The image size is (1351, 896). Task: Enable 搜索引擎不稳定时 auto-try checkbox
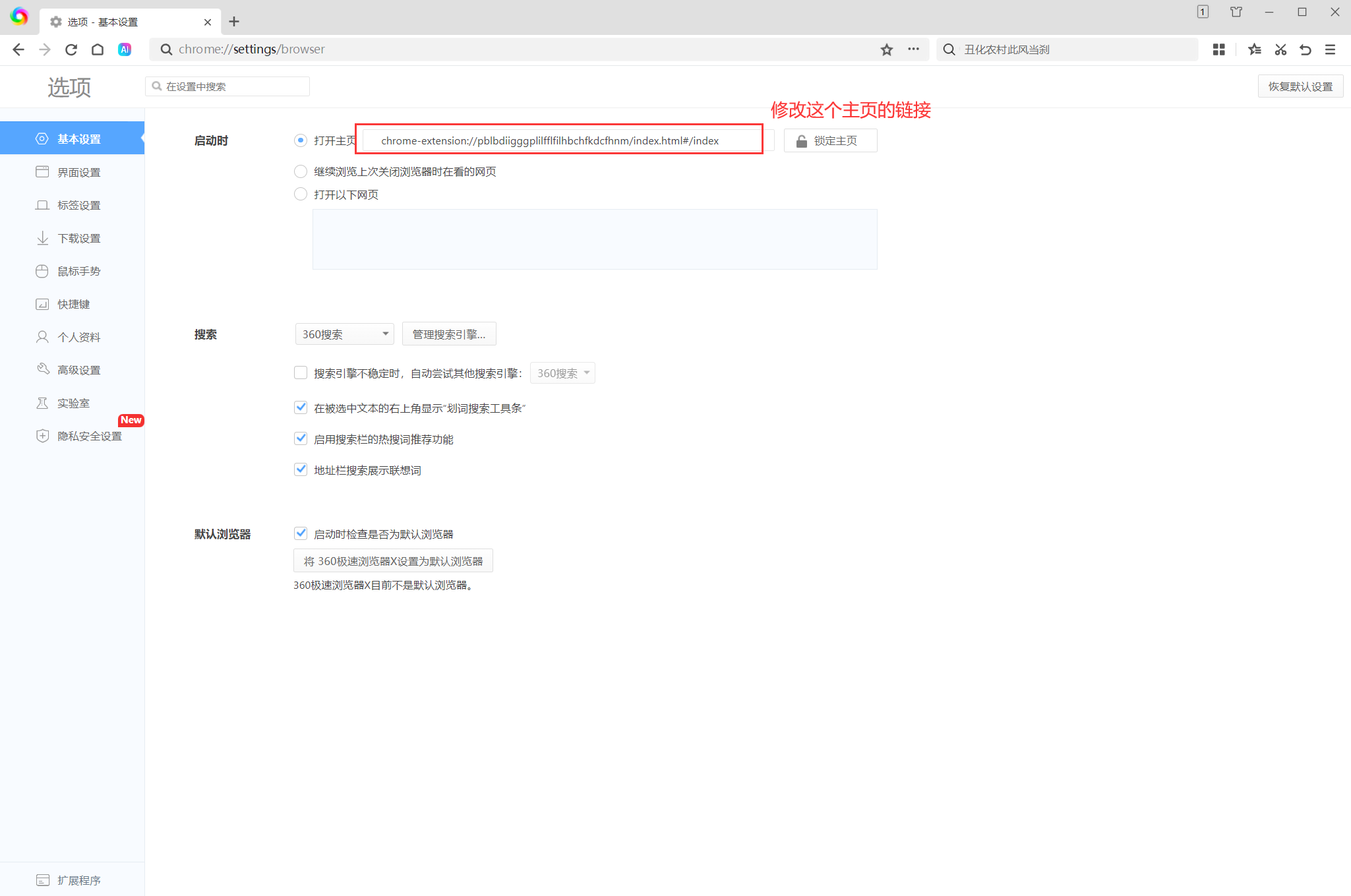(301, 373)
